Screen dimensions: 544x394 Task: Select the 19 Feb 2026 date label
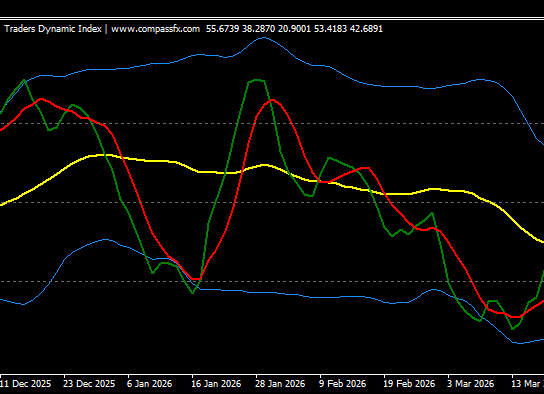pos(409,384)
